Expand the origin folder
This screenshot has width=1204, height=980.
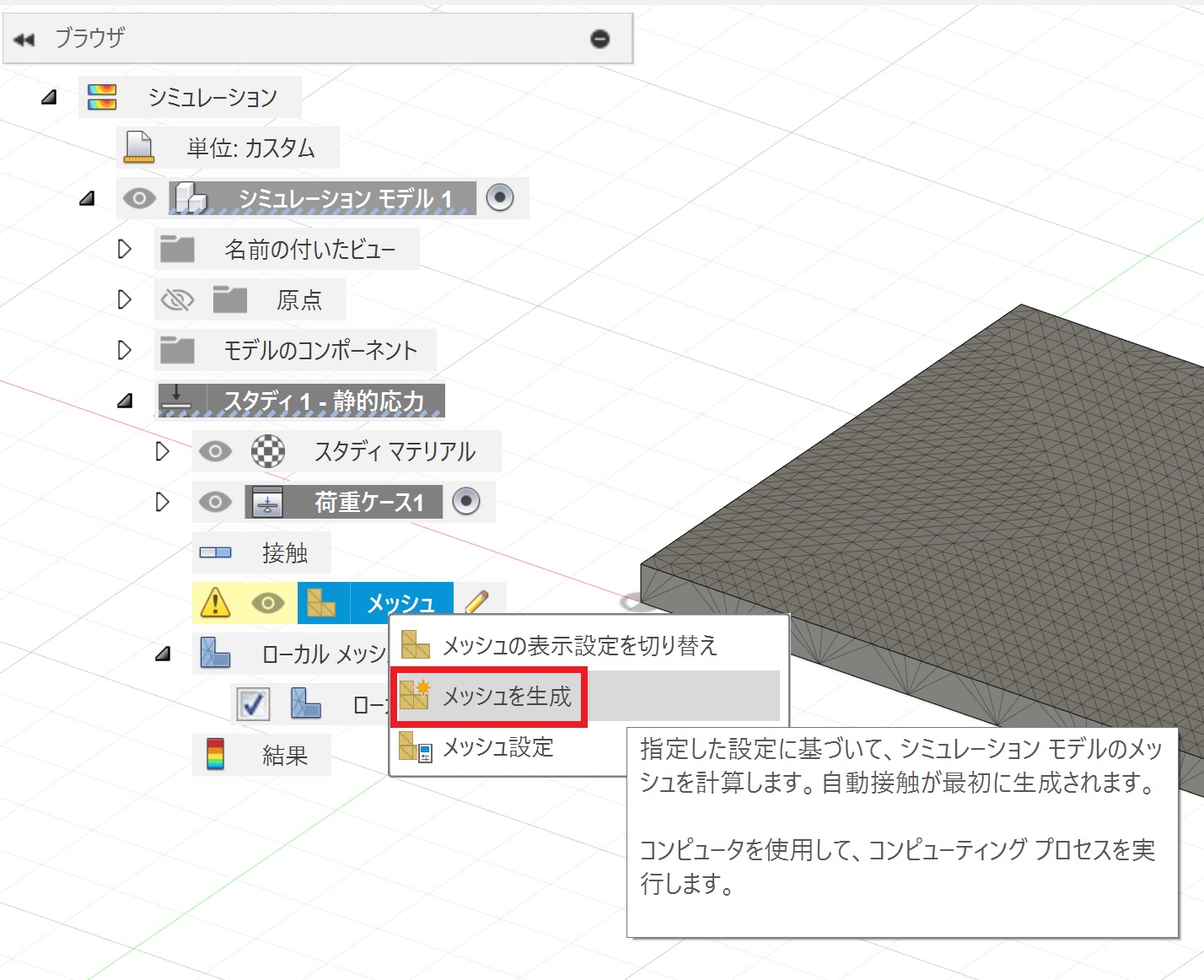pos(125,299)
